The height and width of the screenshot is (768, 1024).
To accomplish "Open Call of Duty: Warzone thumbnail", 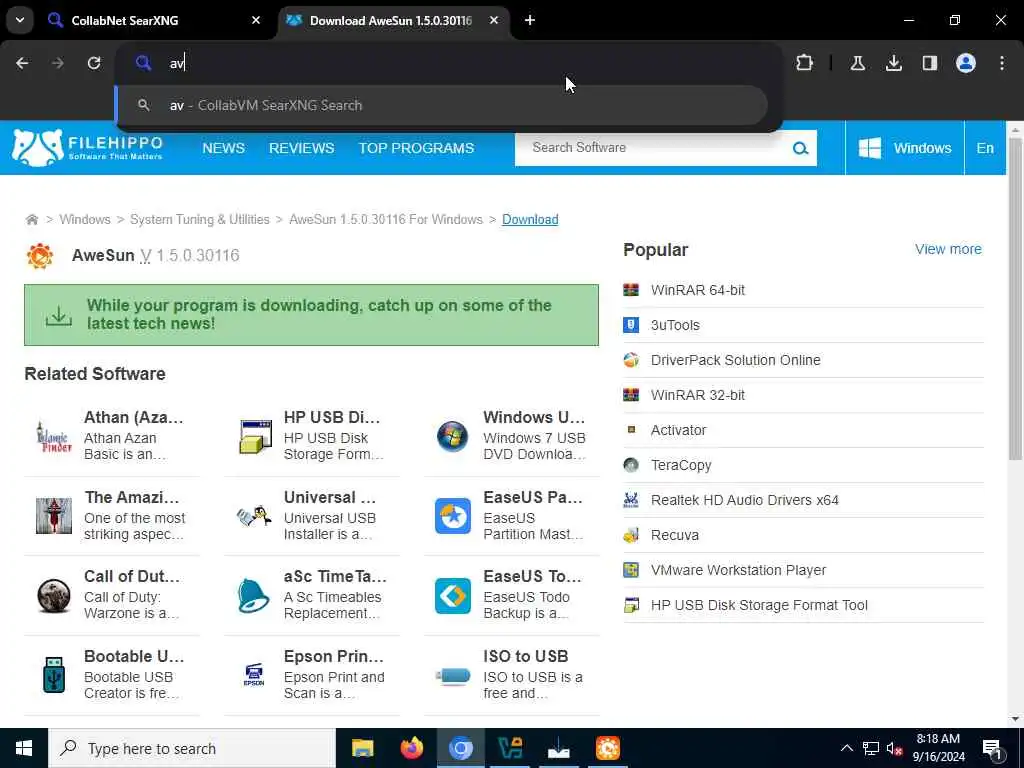I will [x=54, y=596].
